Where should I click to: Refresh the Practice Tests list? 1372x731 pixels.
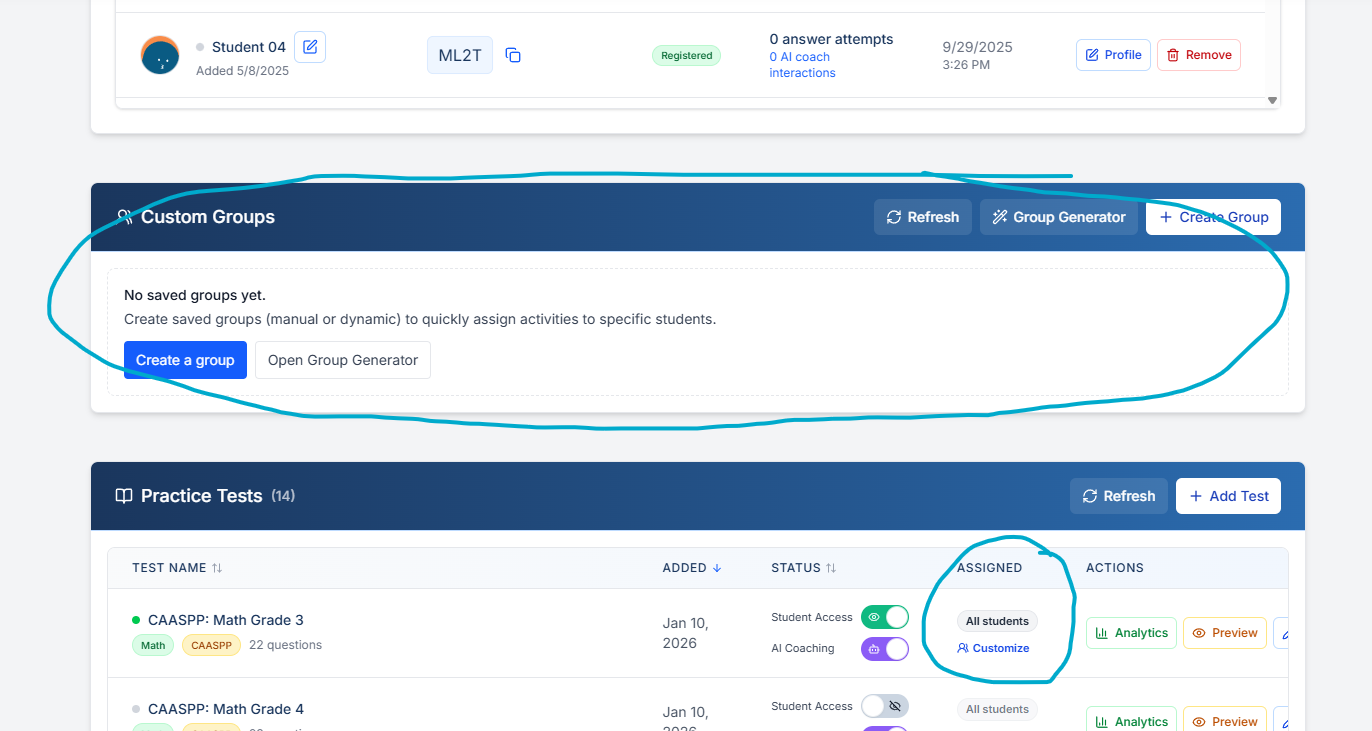(x=1118, y=496)
